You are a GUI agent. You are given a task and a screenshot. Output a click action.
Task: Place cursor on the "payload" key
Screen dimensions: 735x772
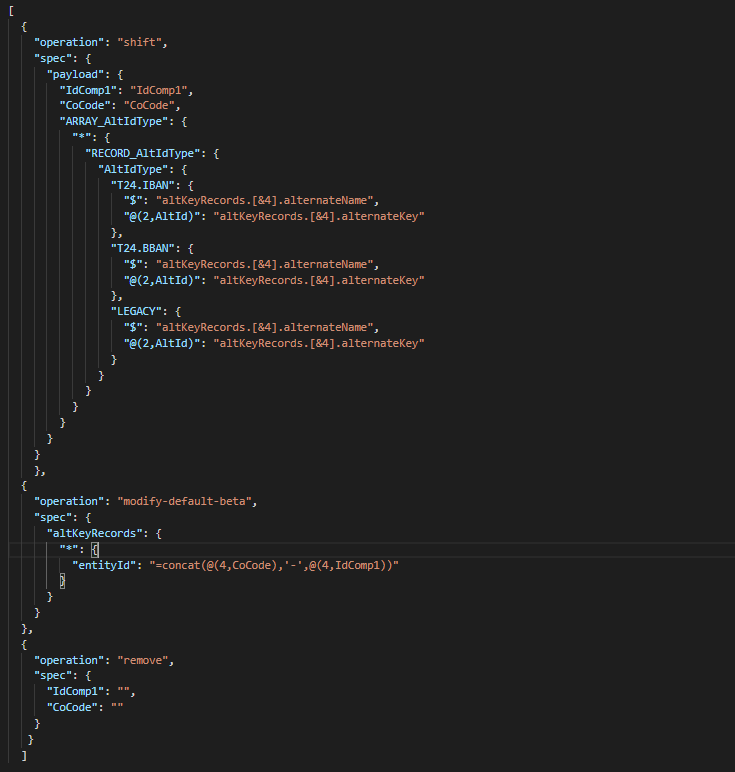coord(76,73)
